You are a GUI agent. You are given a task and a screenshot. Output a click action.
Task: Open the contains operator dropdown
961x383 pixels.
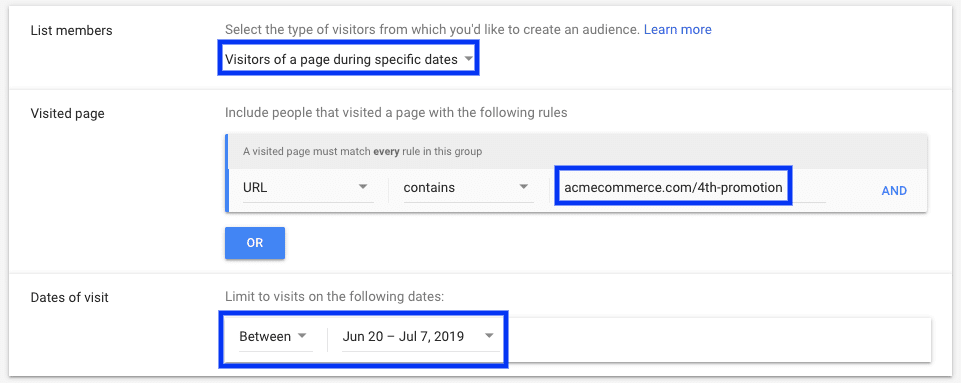coord(467,188)
